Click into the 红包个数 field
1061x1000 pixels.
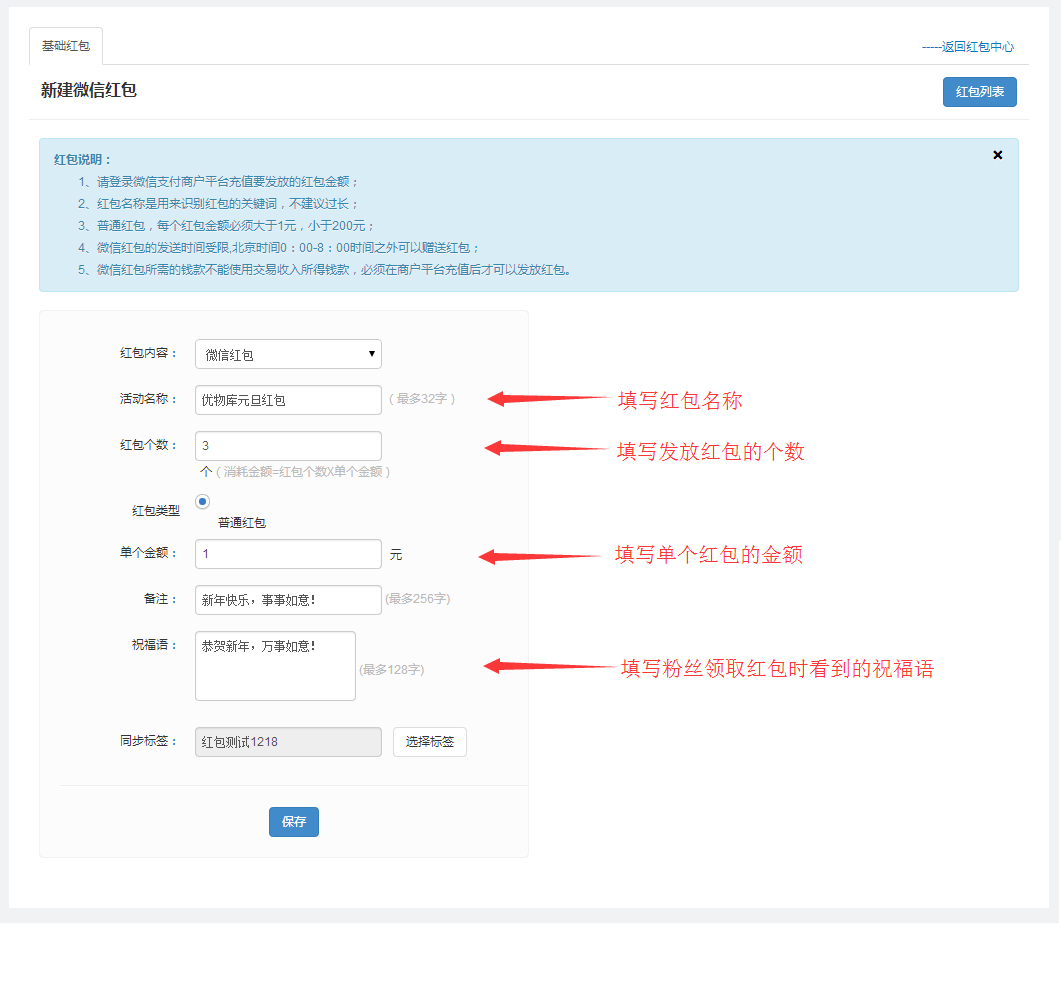click(x=288, y=446)
